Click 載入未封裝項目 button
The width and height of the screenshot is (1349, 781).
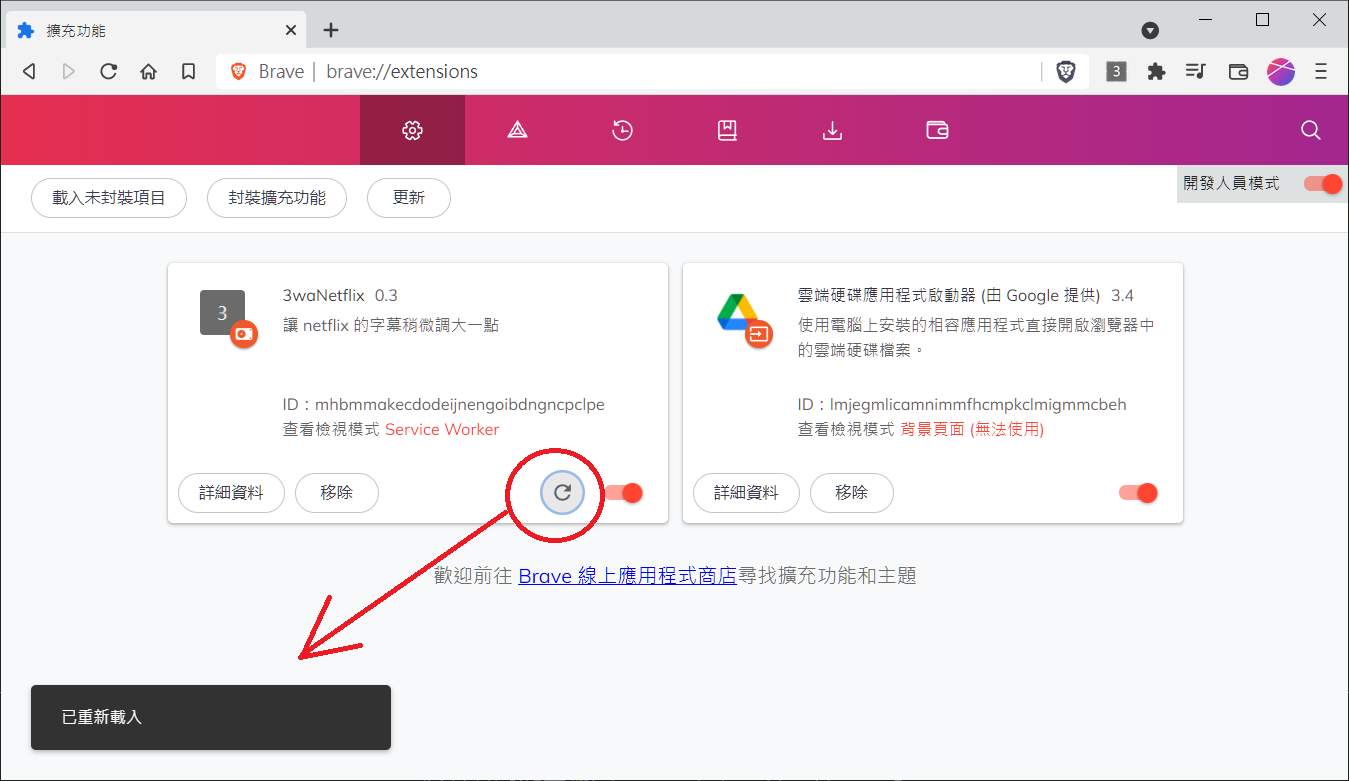tap(109, 198)
